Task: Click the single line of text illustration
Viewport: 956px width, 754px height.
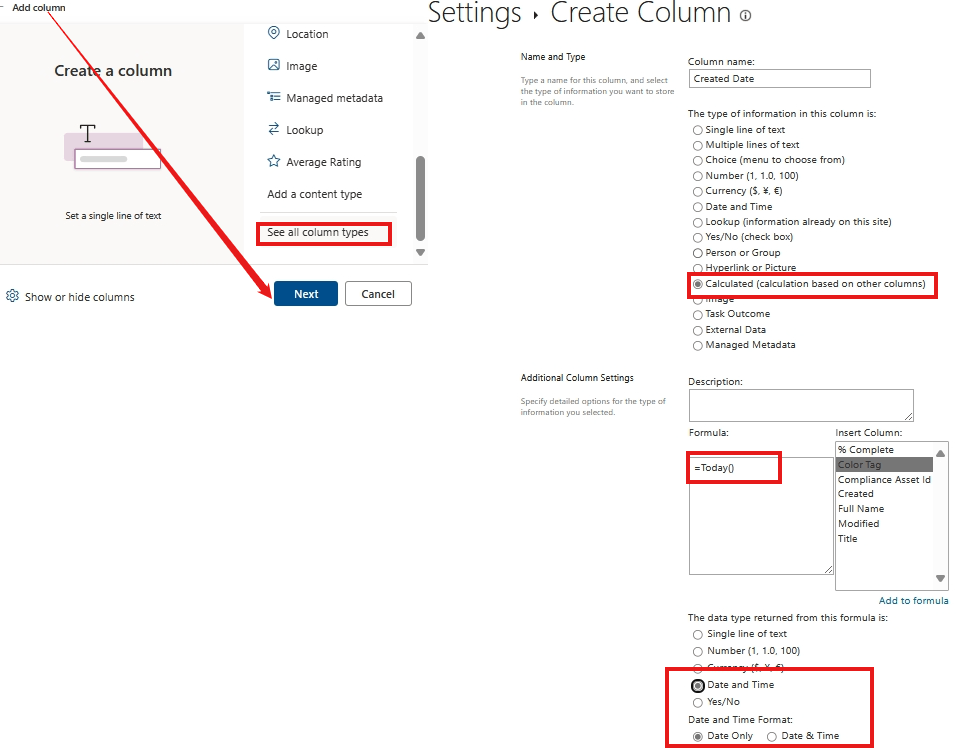Action: point(113,146)
